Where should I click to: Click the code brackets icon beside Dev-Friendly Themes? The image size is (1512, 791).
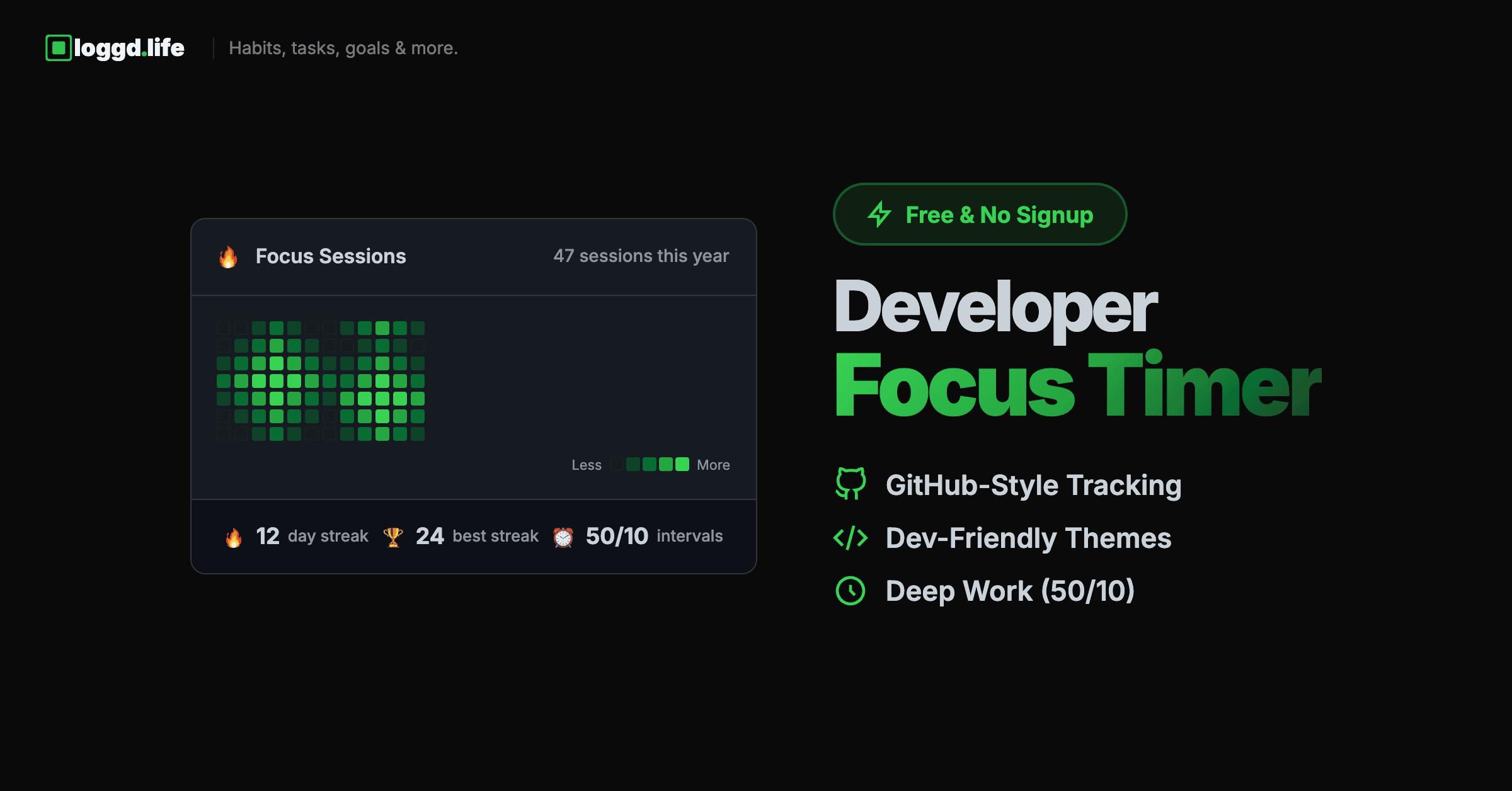click(x=850, y=538)
